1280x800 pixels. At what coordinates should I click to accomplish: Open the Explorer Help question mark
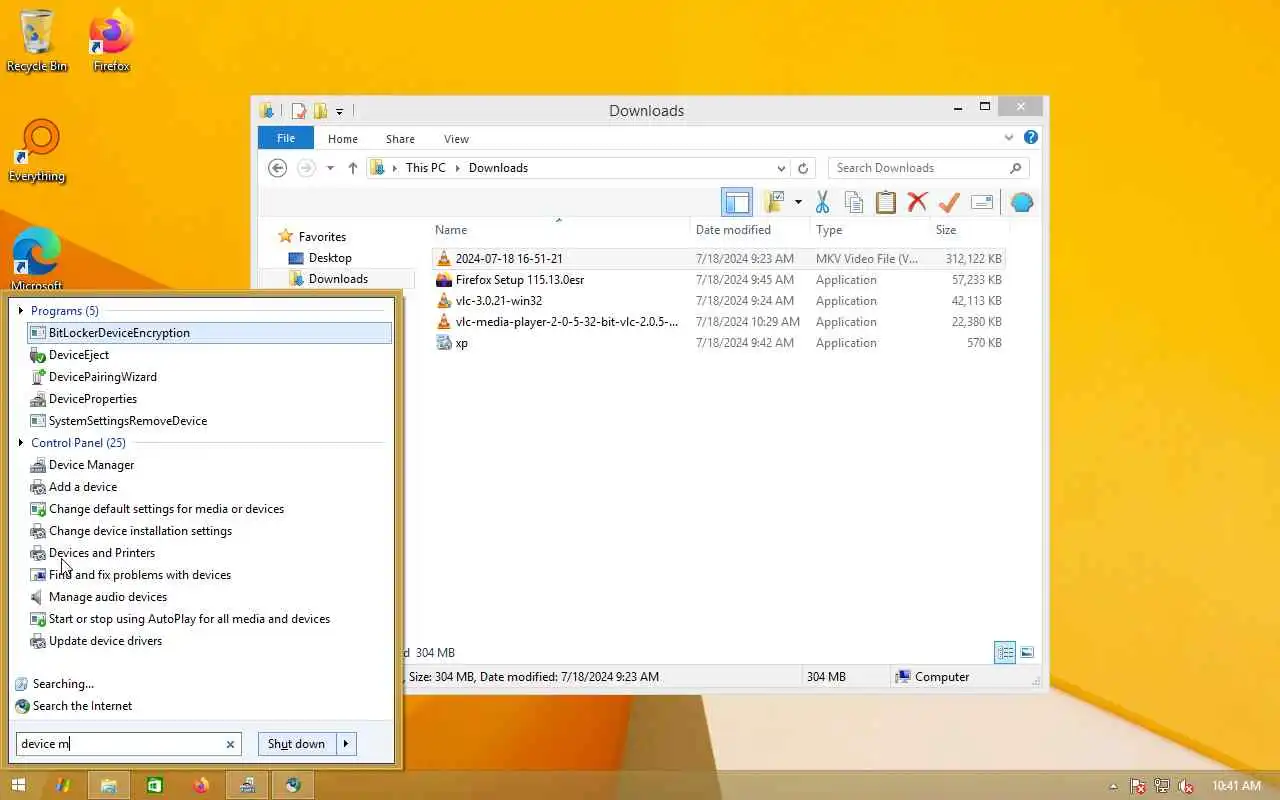click(1031, 138)
